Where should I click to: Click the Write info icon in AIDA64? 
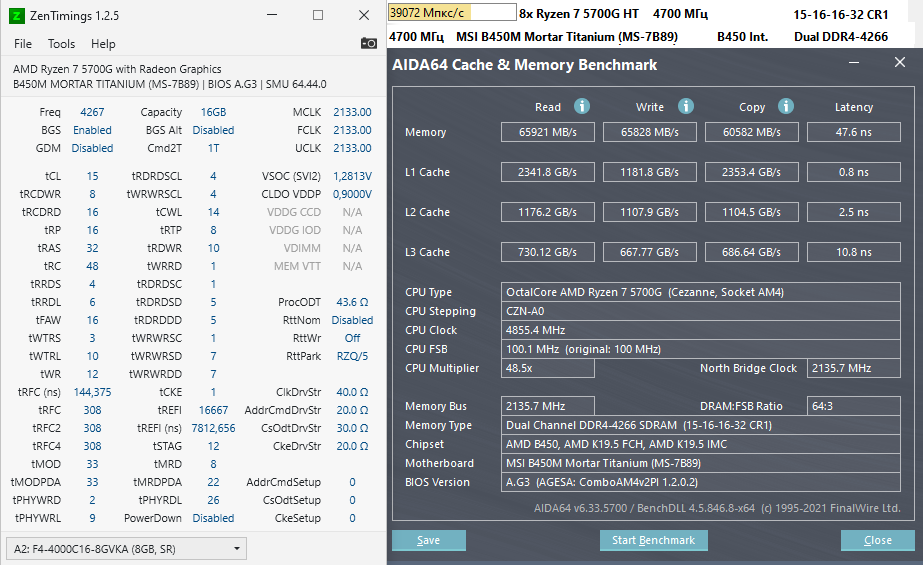[686, 106]
